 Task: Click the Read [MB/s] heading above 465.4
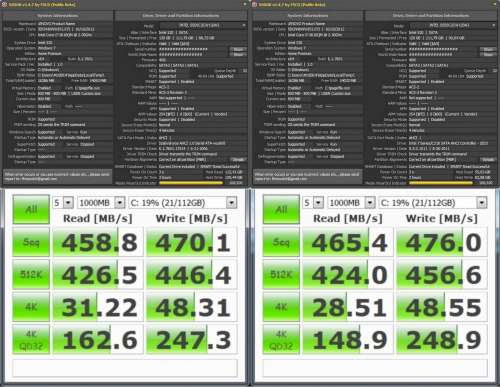coord(348,219)
